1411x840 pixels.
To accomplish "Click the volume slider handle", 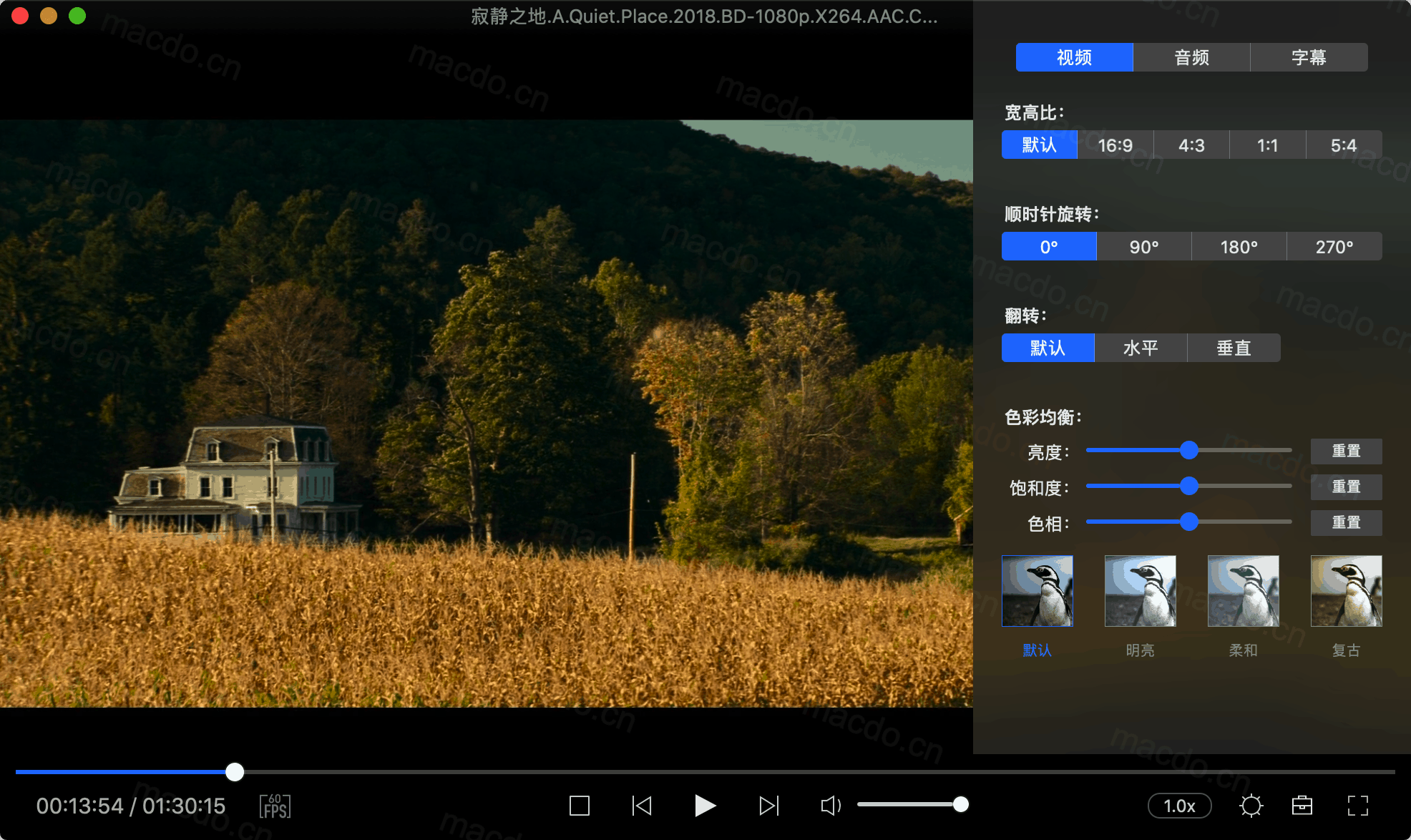I will point(961,805).
